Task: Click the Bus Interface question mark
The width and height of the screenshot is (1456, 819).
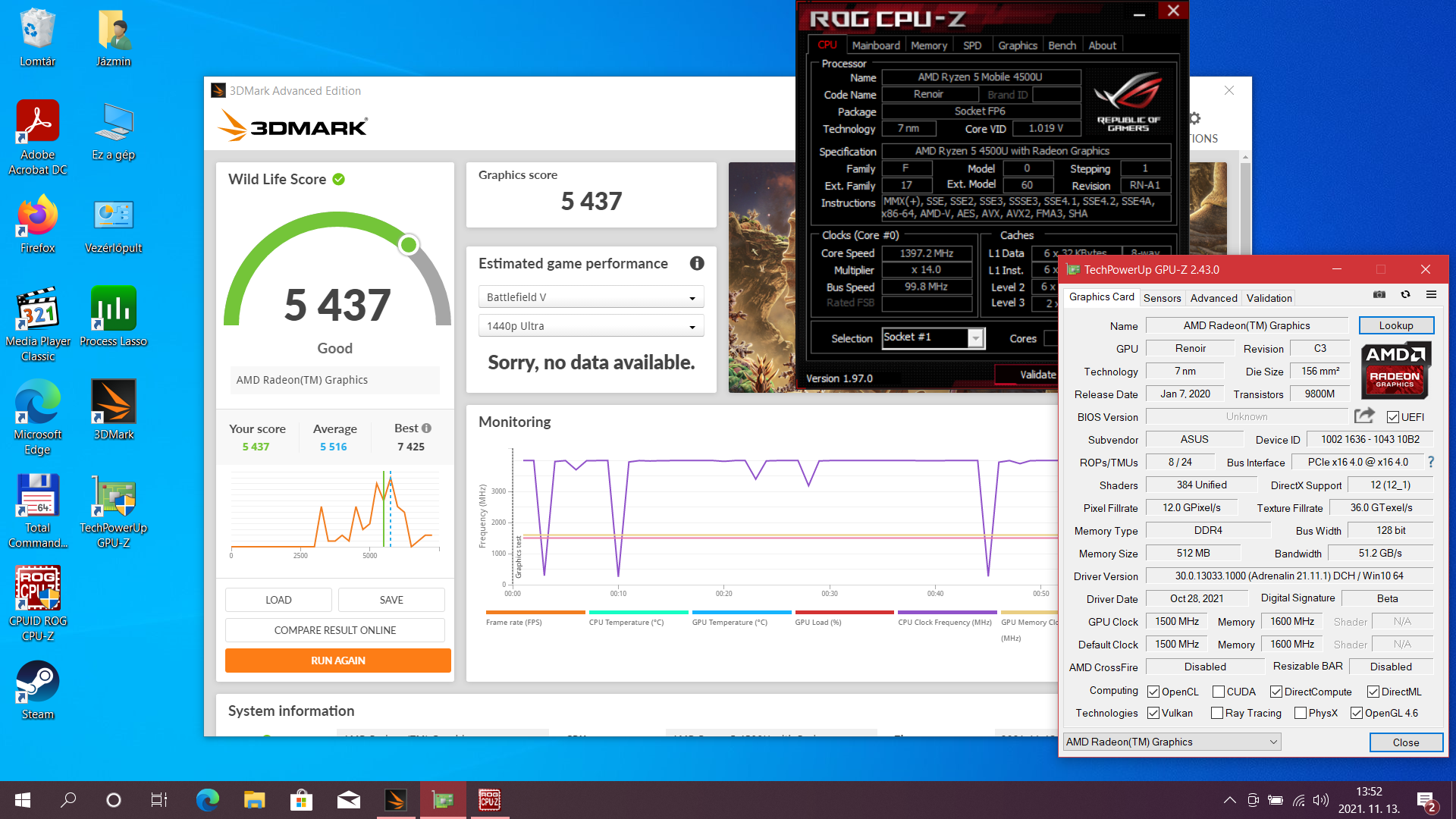Action: (1431, 462)
